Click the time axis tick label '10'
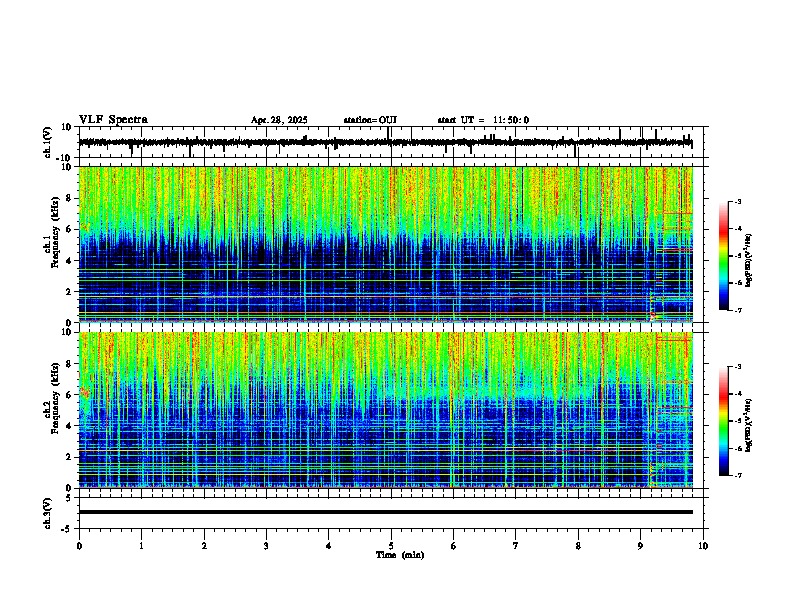The image size is (792, 612). point(703,546)
